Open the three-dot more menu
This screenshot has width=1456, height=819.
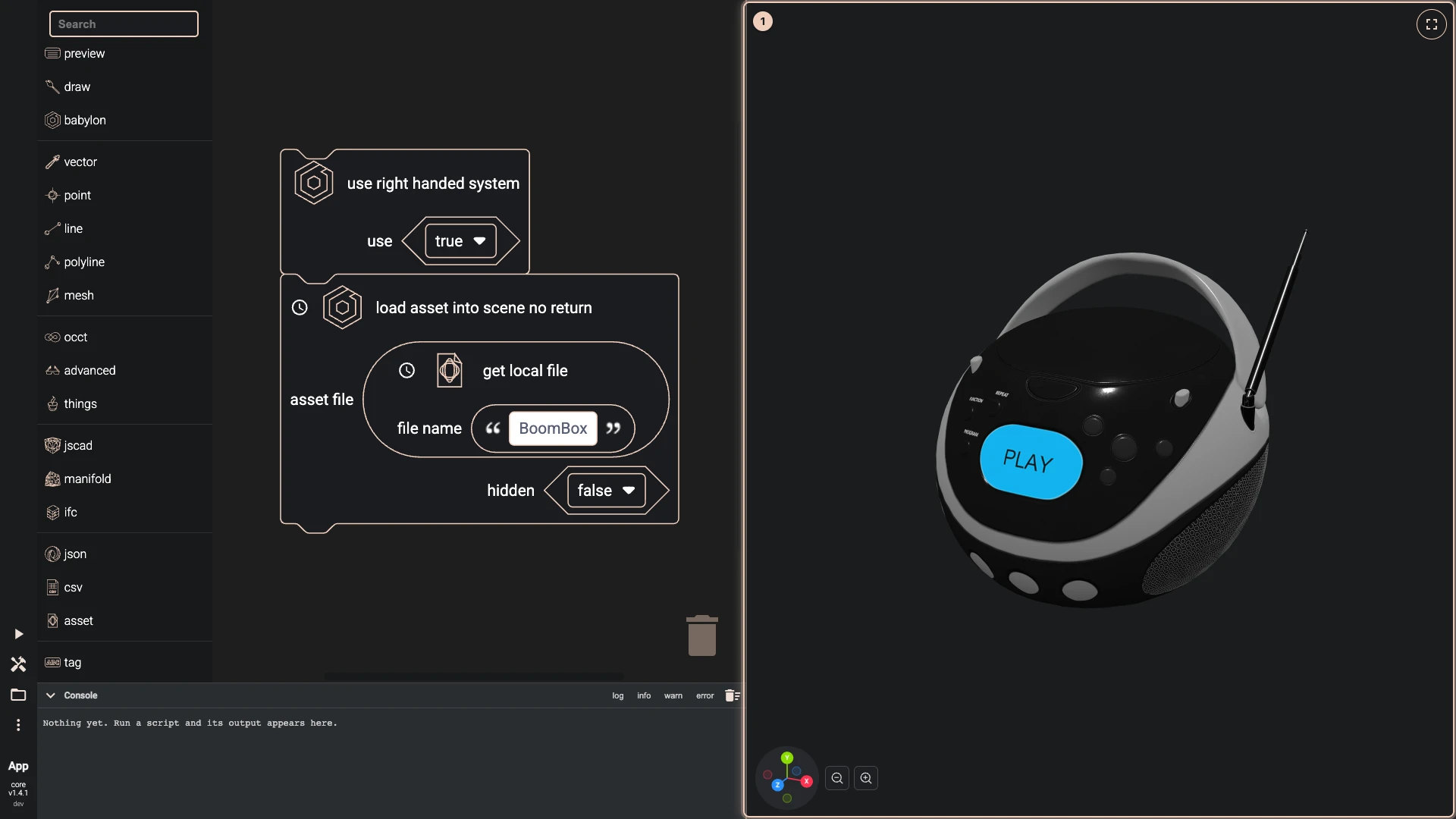[18, 725]
